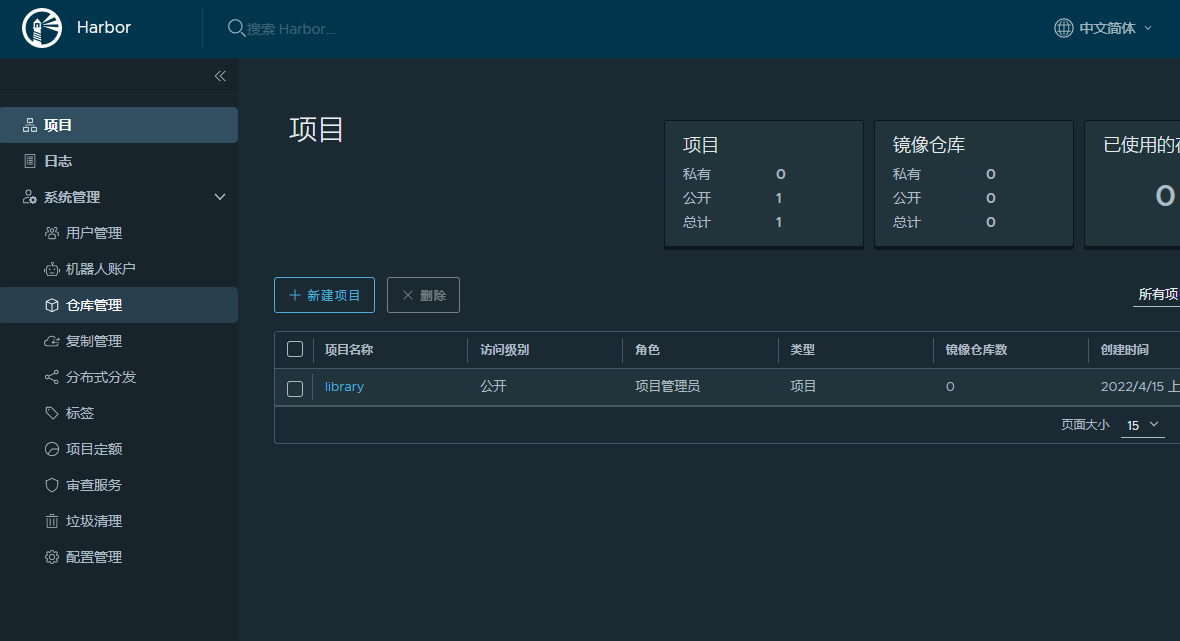Click the 删除 button
The height and width of the screenshot is (641, 1180).
(x=423, y=295)
